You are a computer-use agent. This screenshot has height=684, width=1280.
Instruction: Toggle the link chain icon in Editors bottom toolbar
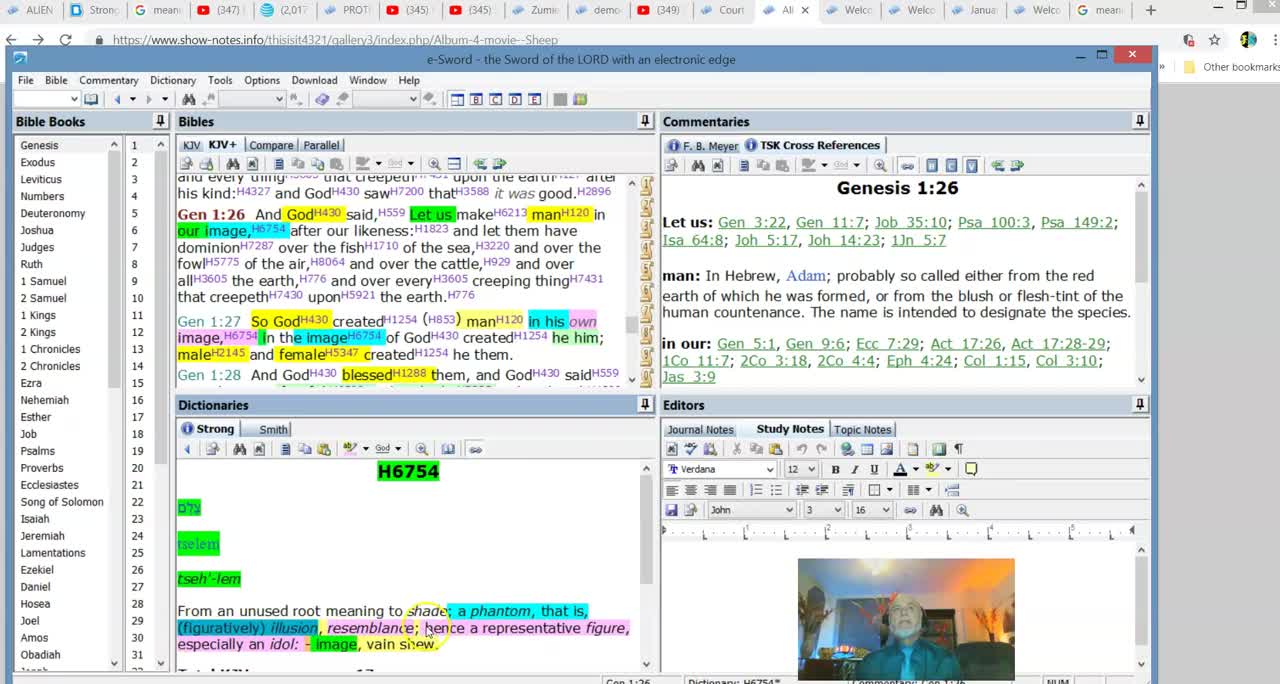click(x=910, y=510)
